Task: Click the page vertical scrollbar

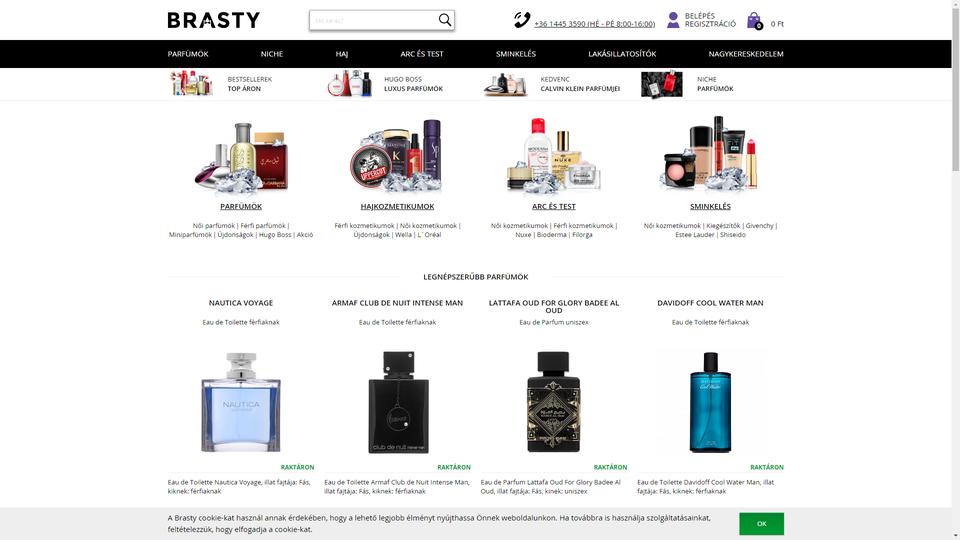Action: pos(955,270)
